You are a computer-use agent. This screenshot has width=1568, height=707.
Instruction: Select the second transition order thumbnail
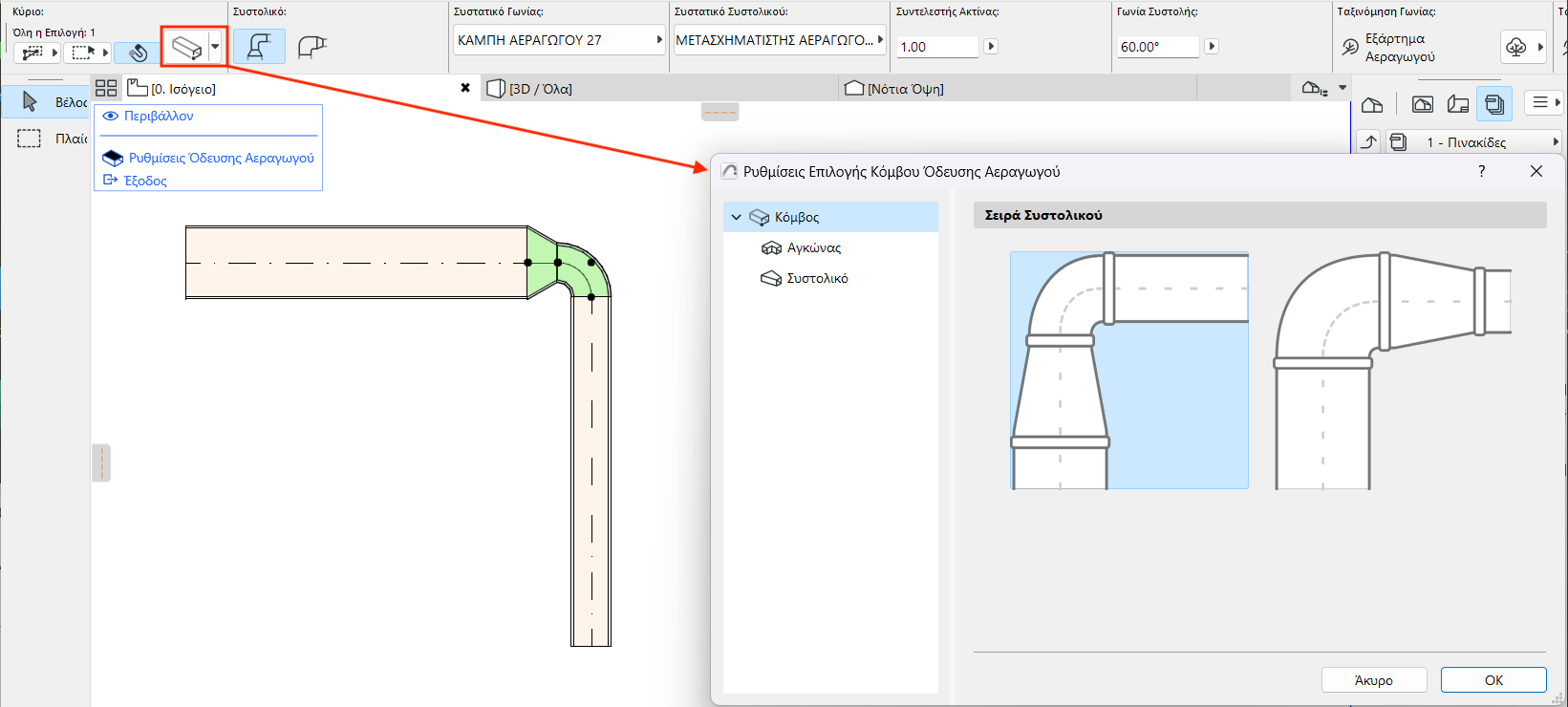(x=1393, y=371)
